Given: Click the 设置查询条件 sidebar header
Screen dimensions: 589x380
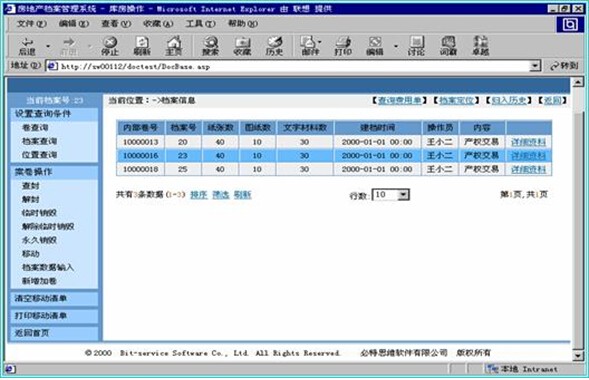Looking at the screenshot, I should (x=54, y=114).
